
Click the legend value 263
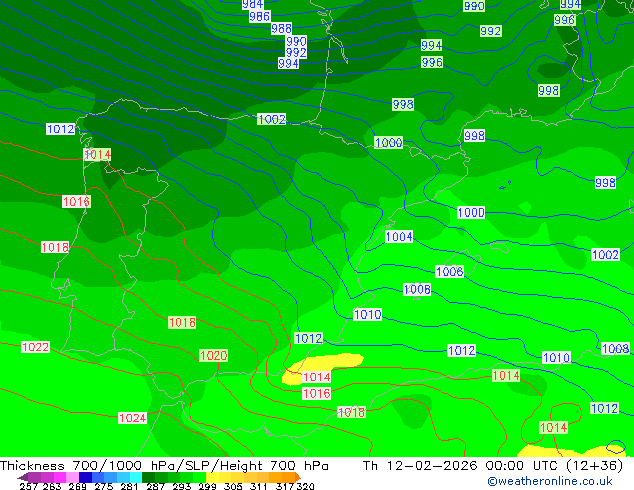52,486
